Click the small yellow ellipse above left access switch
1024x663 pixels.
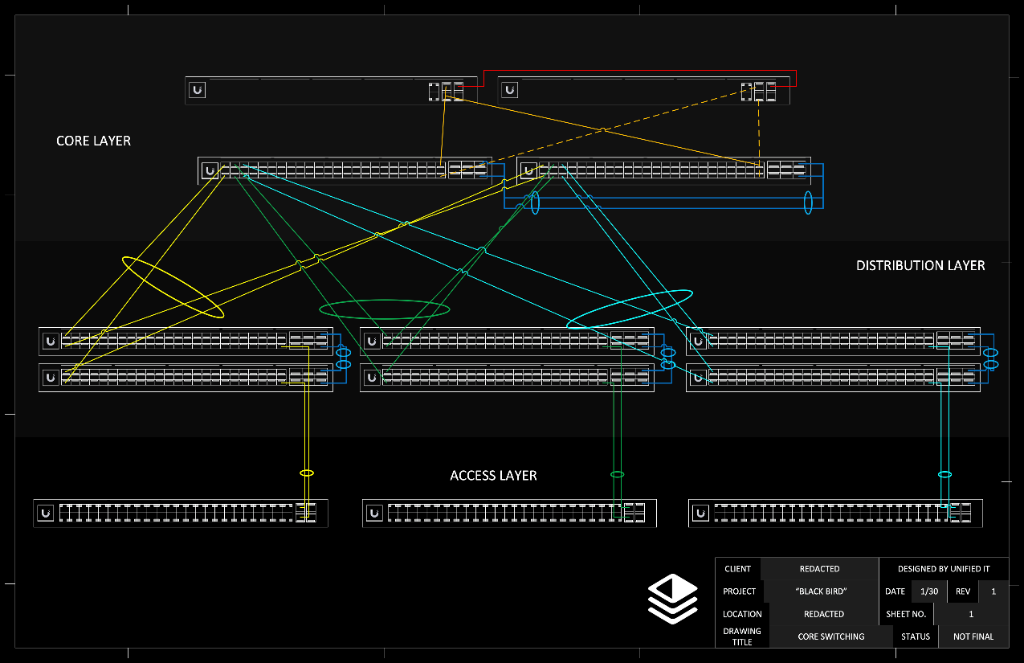pos(307,473)
